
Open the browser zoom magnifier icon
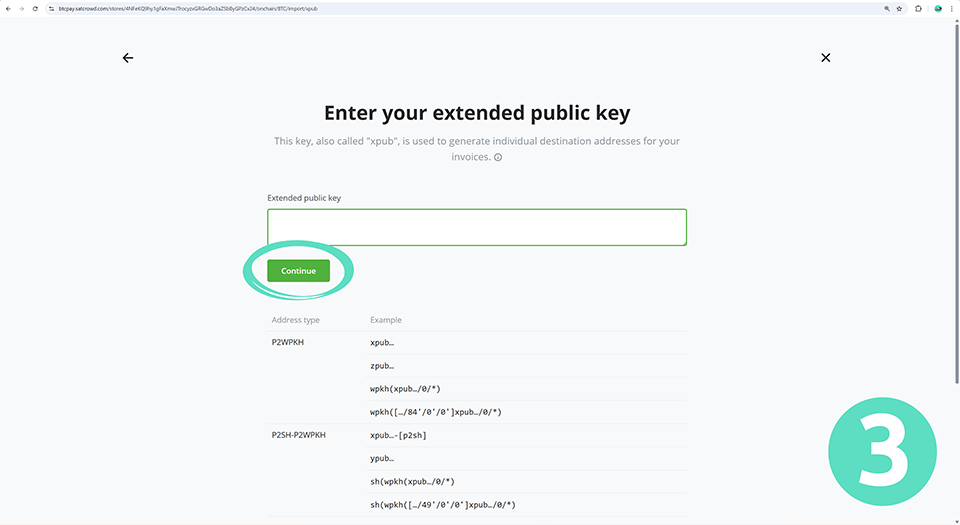coord(887,8)
